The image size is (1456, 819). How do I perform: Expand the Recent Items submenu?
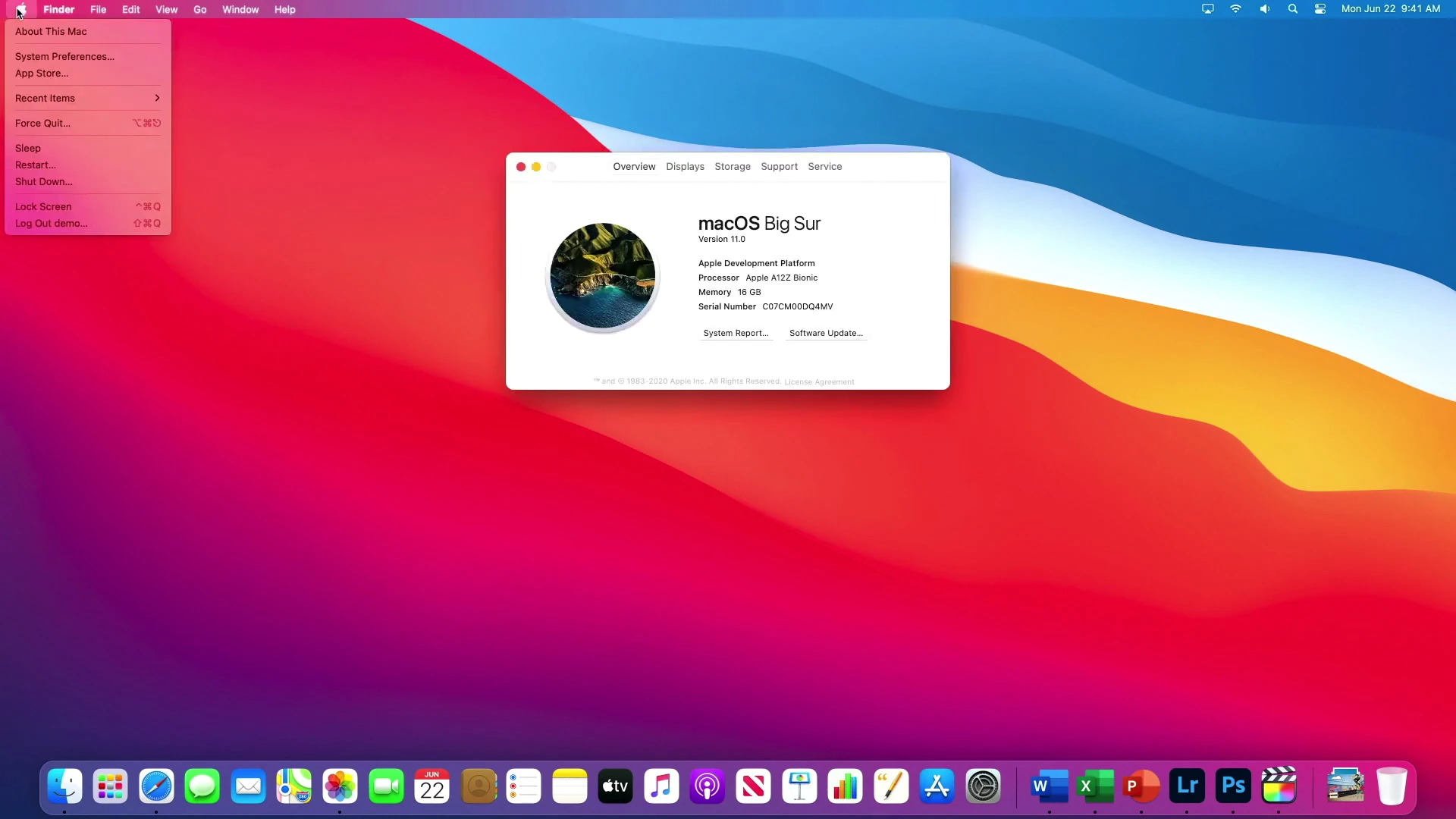click(x=87, y=98)
